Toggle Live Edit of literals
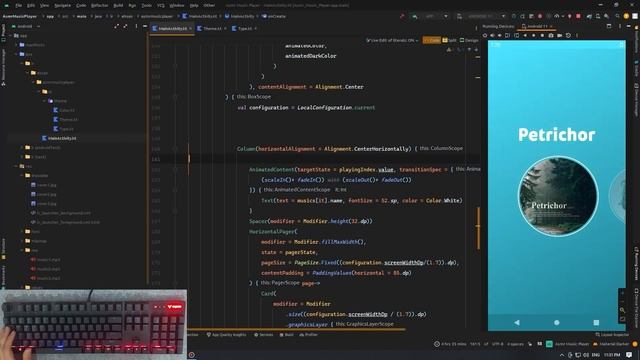640x360 pixels. [391, 40]
